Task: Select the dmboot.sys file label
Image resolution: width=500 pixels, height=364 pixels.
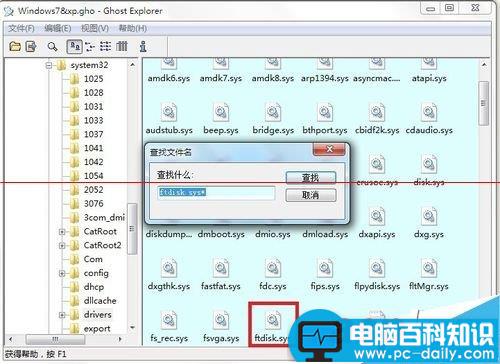Action: [221, 234]
